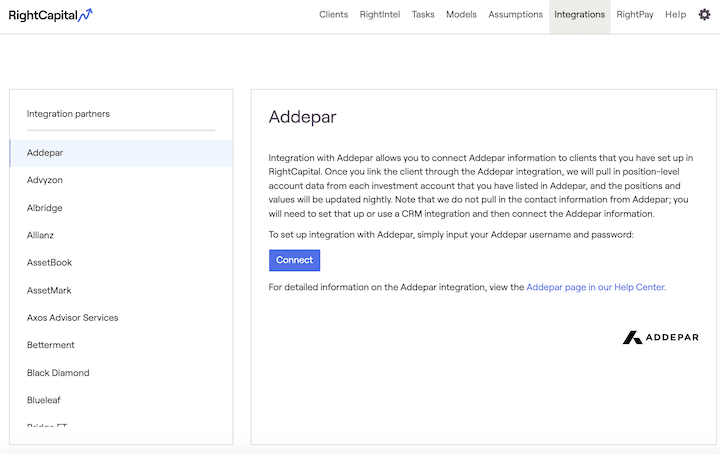720x454 pixels.
Task: Open the Assumptions section
Action: (515, 15)
